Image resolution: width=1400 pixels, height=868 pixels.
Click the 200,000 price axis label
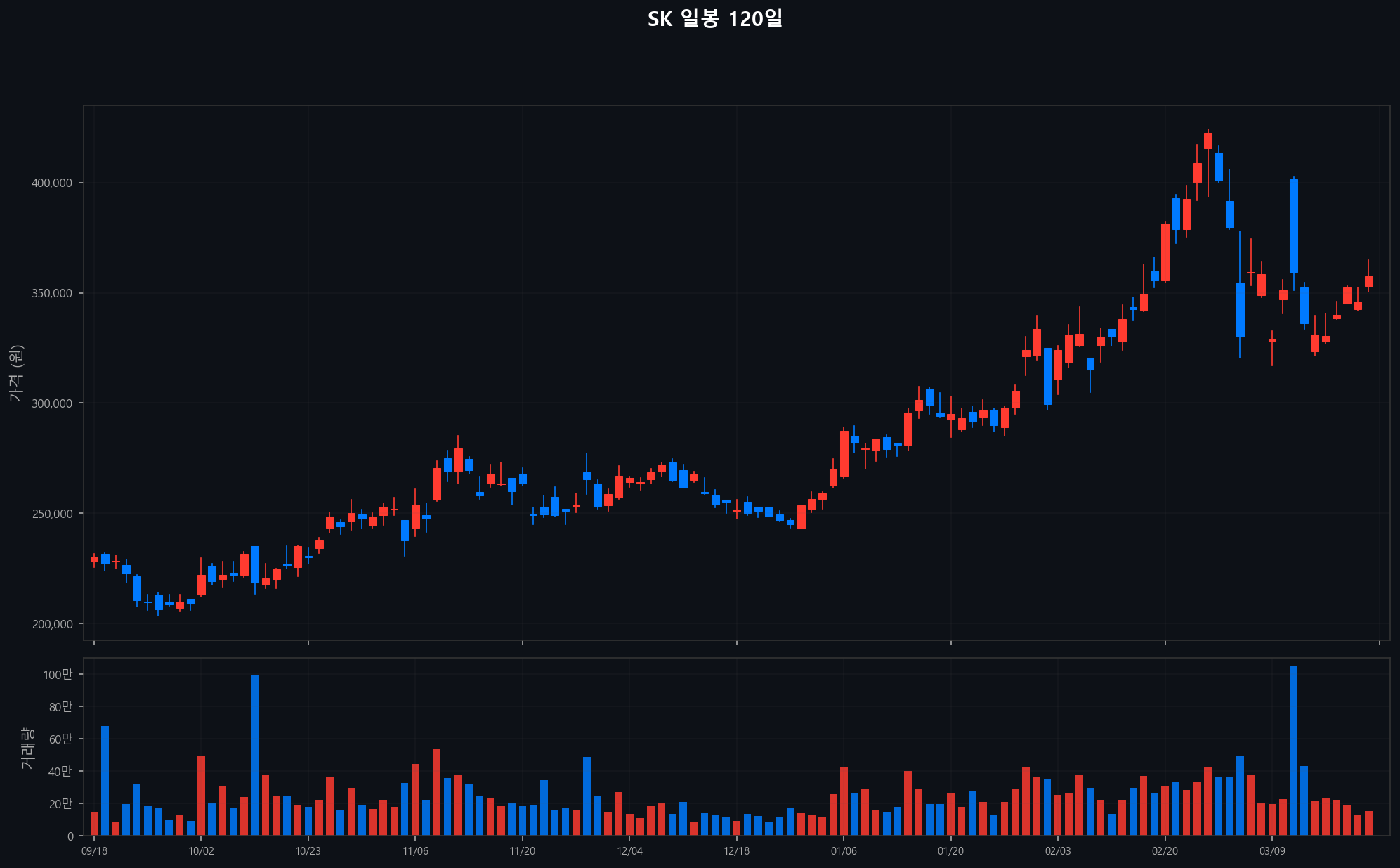tap(51, 624)
